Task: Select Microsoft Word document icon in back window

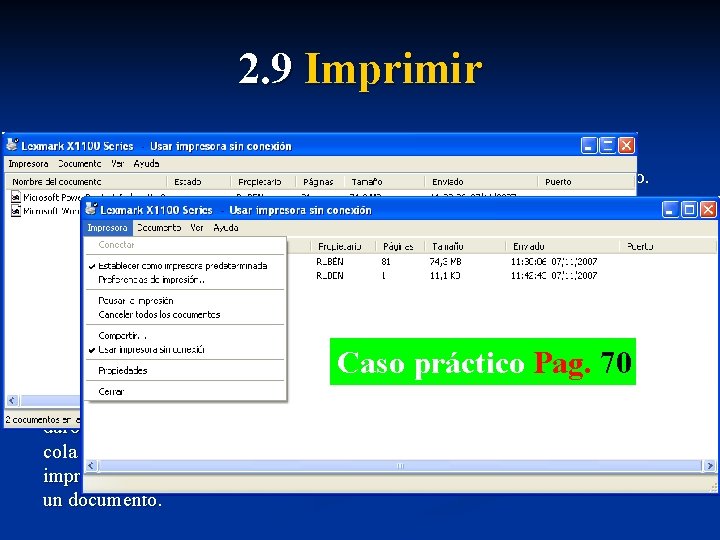Action: point(16,211)
